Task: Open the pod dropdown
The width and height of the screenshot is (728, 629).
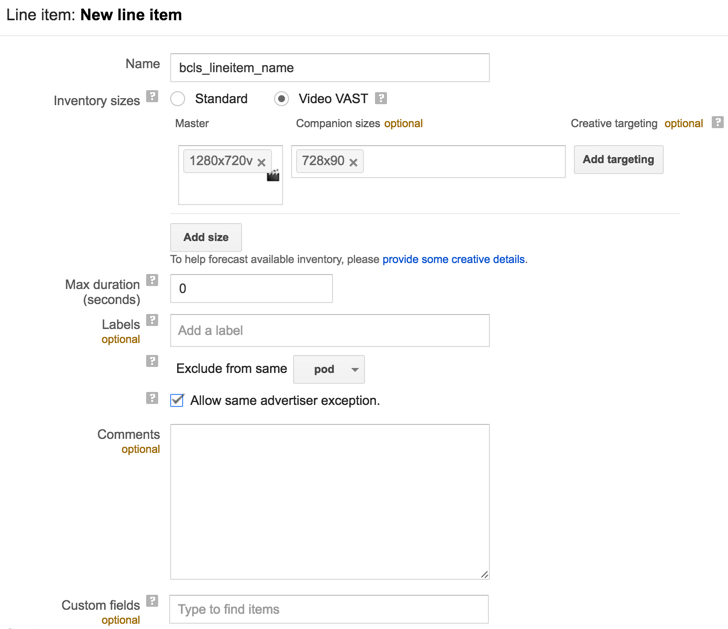Action: (x=328, y=369)
